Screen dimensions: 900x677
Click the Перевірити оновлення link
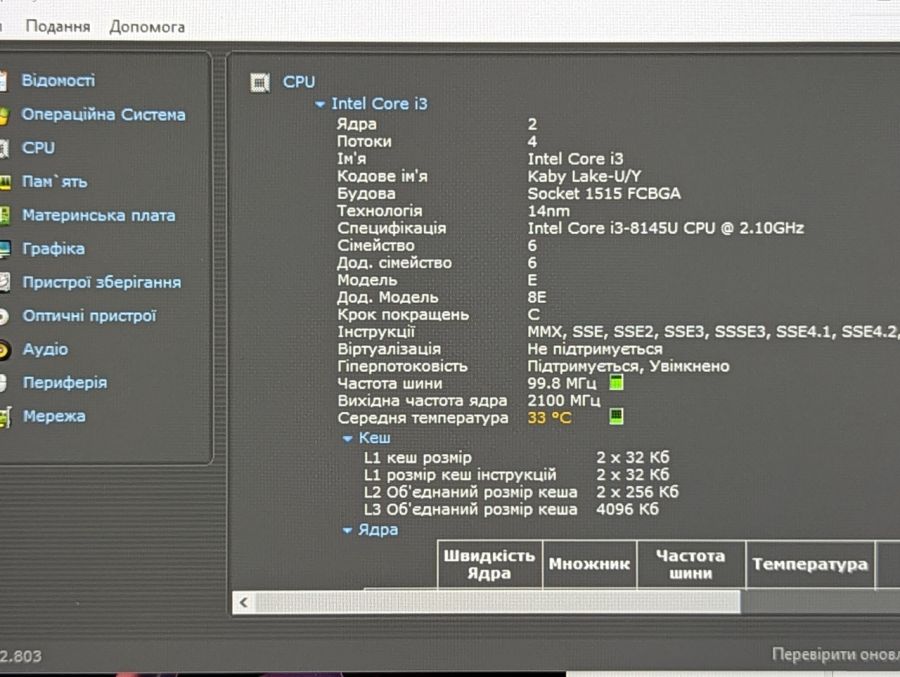coord(836,654)
